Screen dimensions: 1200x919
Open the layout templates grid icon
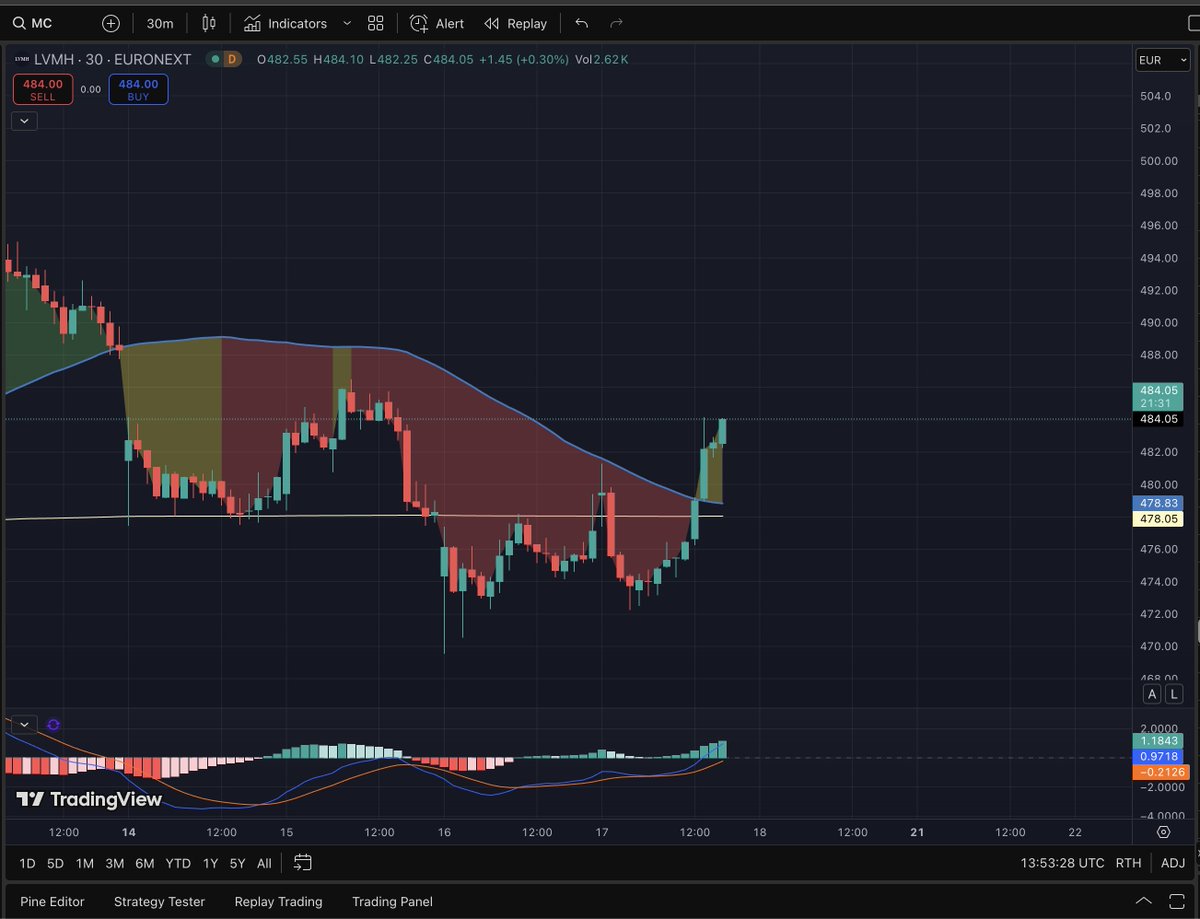click(376, 23)
